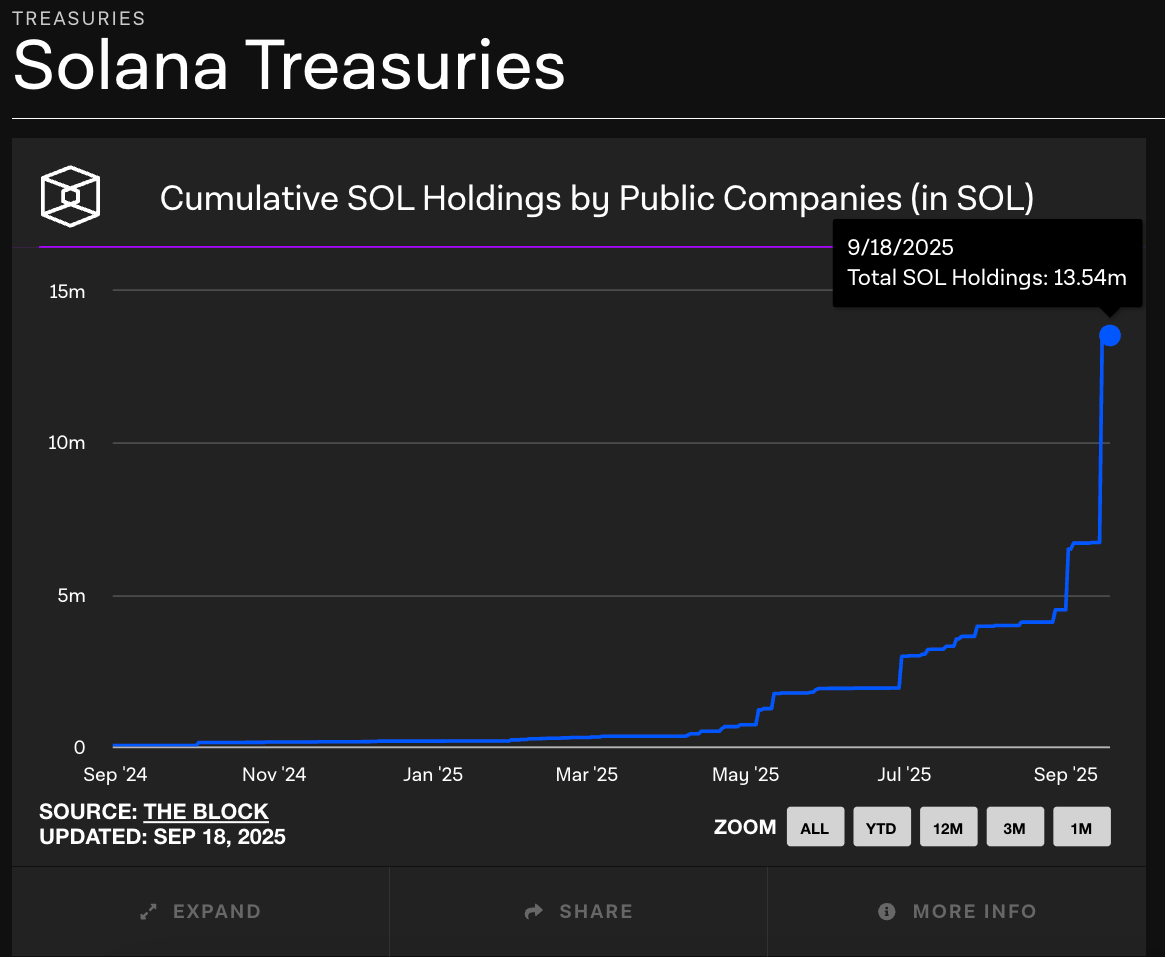Click the 15m y-axis label
This screenshot has height=958, width=1166.
click(67, 292)
